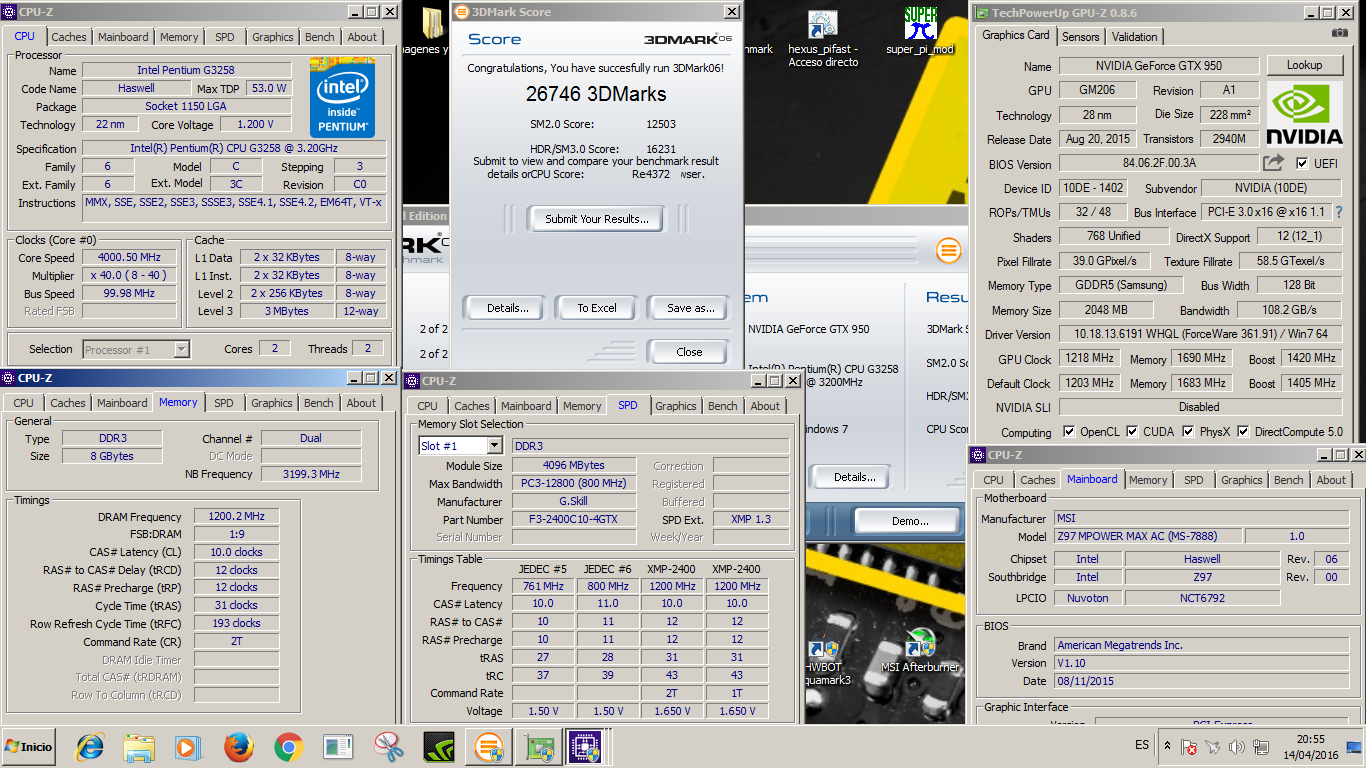1366x768 pixels.
Task: Toggle the OpenCL checkbox
Action: pyautogui.click(x=1070, y=432)
